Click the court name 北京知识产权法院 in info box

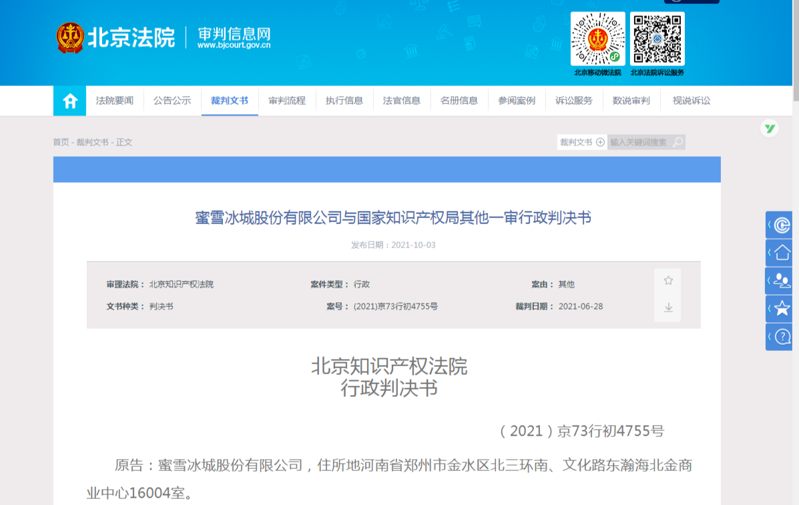(181, 284)
